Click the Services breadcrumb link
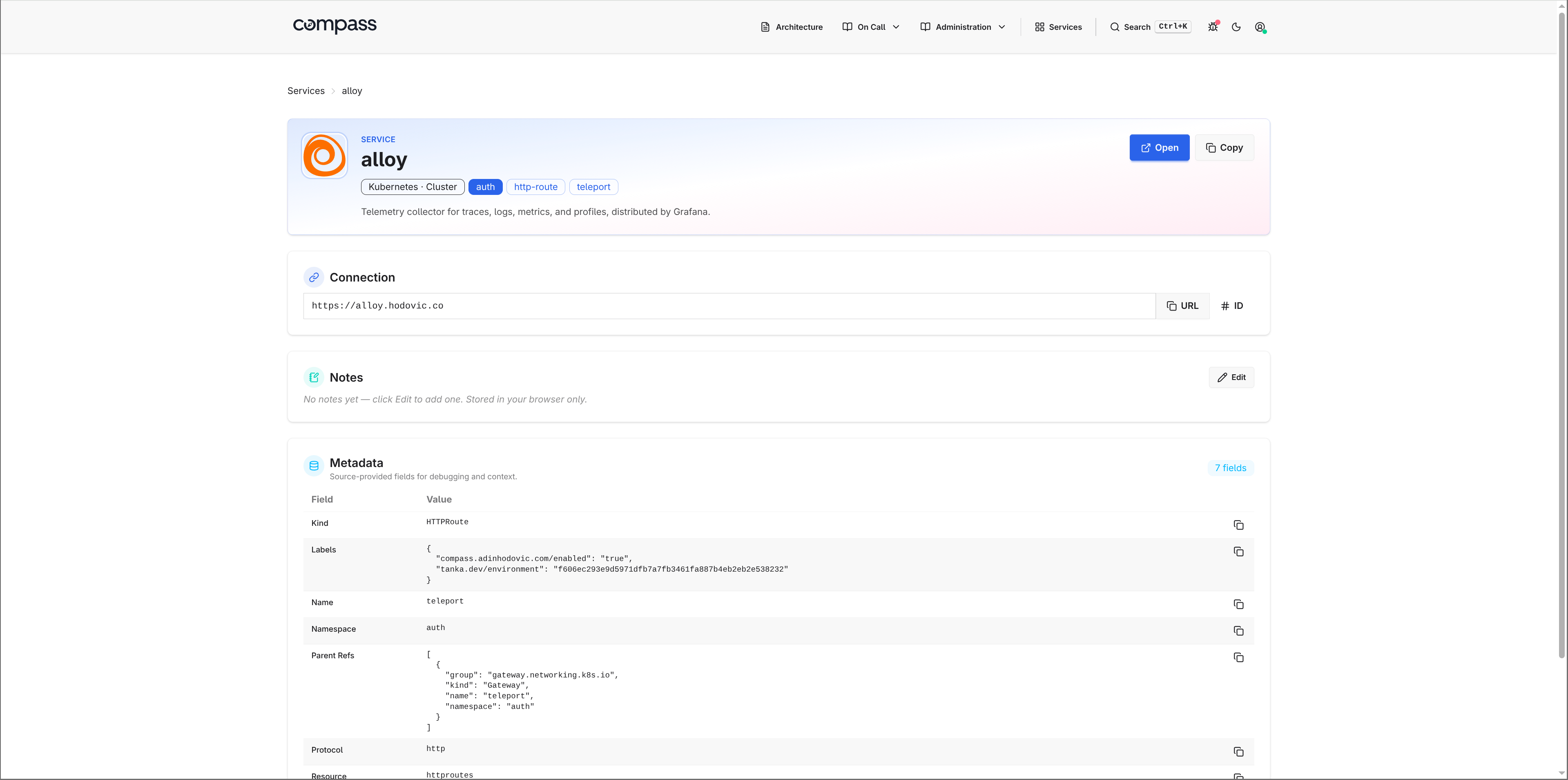The height and width of the screenshot is (780, 1568). (306, 91)
